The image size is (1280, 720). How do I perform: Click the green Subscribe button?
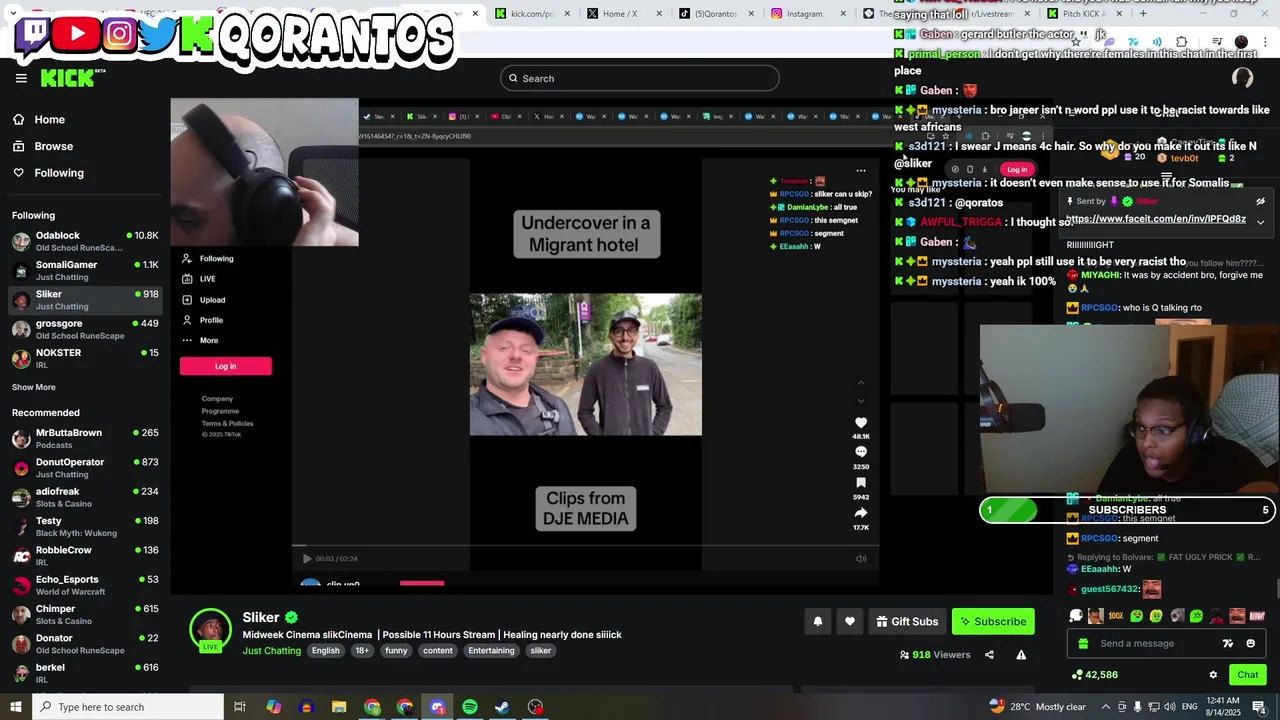[993, 621]
